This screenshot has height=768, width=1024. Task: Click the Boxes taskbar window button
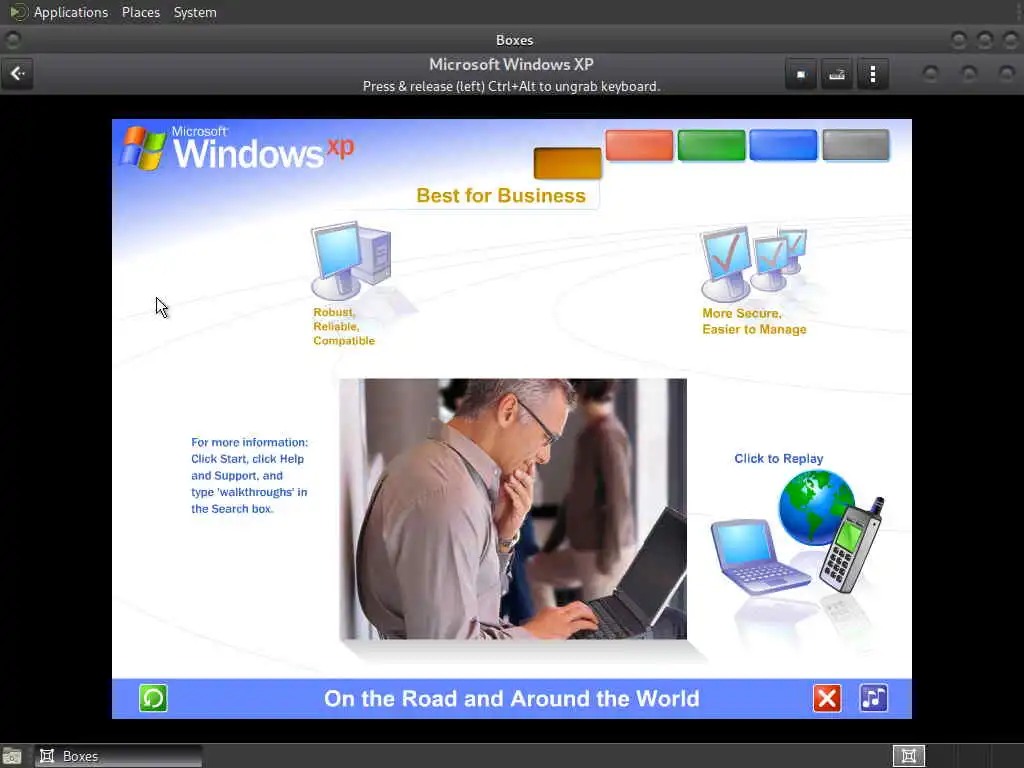tap(118, 756)
